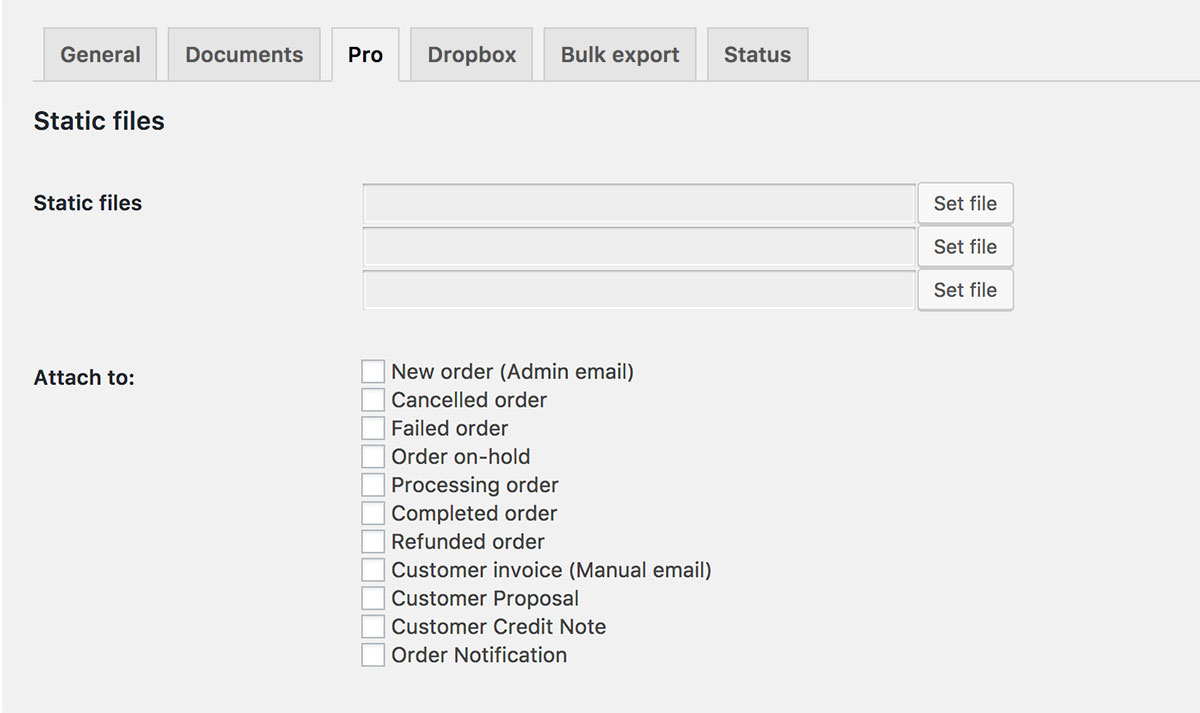Open the Status tab

coord(757,55)
